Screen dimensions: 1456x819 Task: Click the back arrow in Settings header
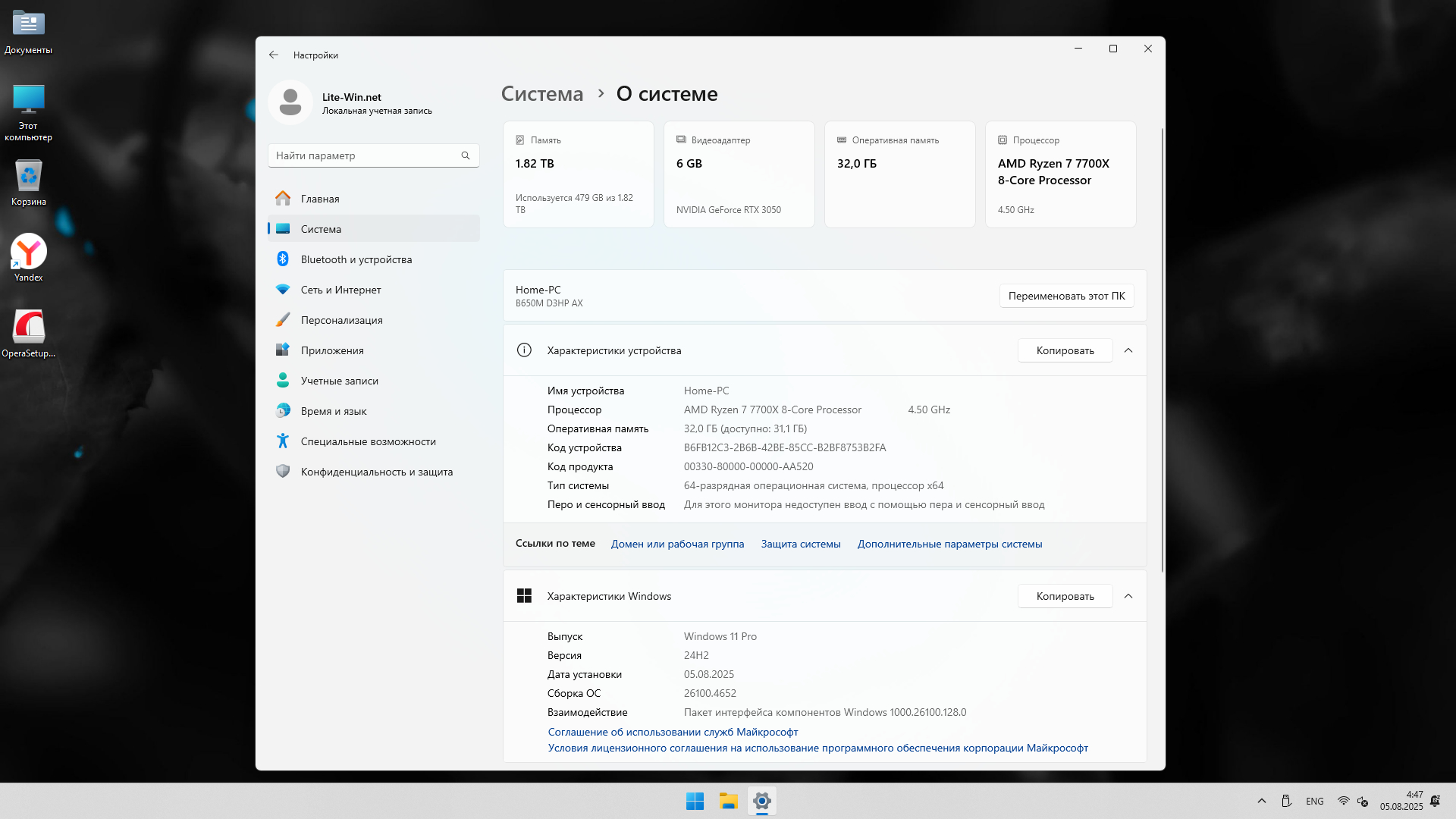[x=274, y=55]
